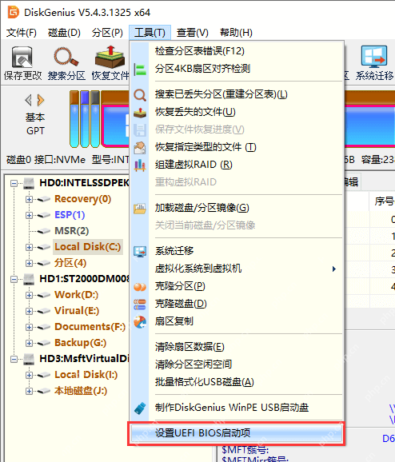Click the virtual RAID bars icon

(140, 165)
